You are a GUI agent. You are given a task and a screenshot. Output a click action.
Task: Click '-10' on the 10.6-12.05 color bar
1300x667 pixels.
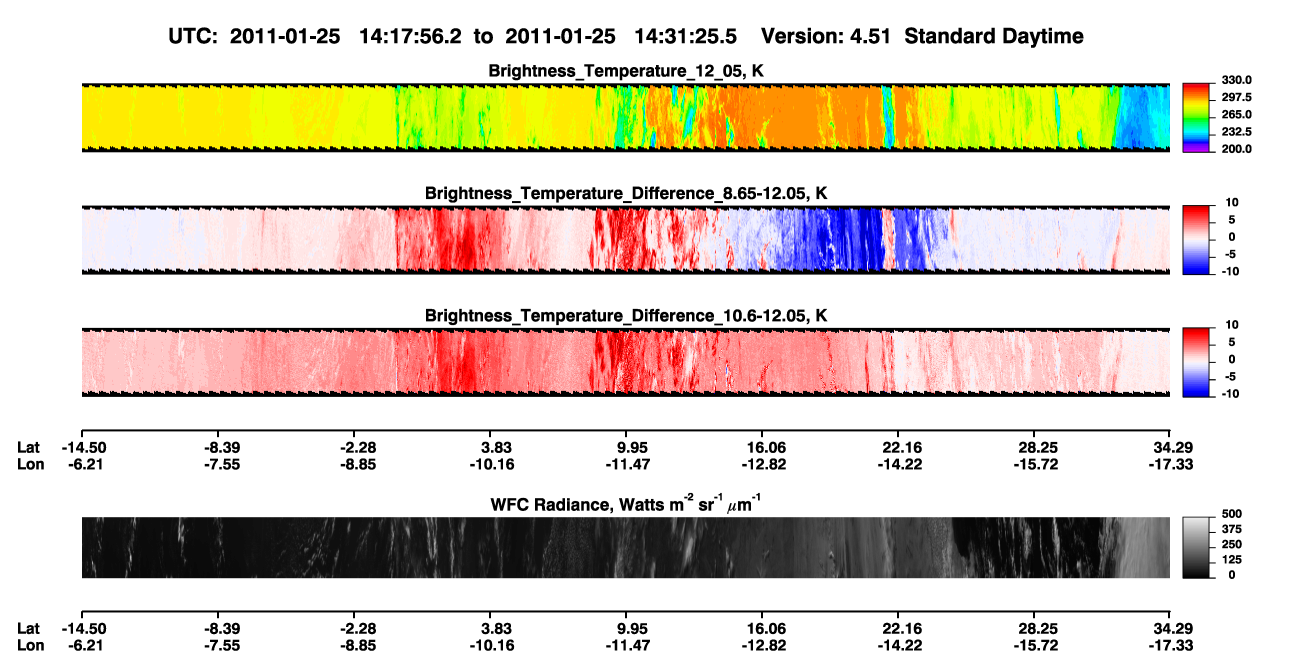click(1230, 393)
